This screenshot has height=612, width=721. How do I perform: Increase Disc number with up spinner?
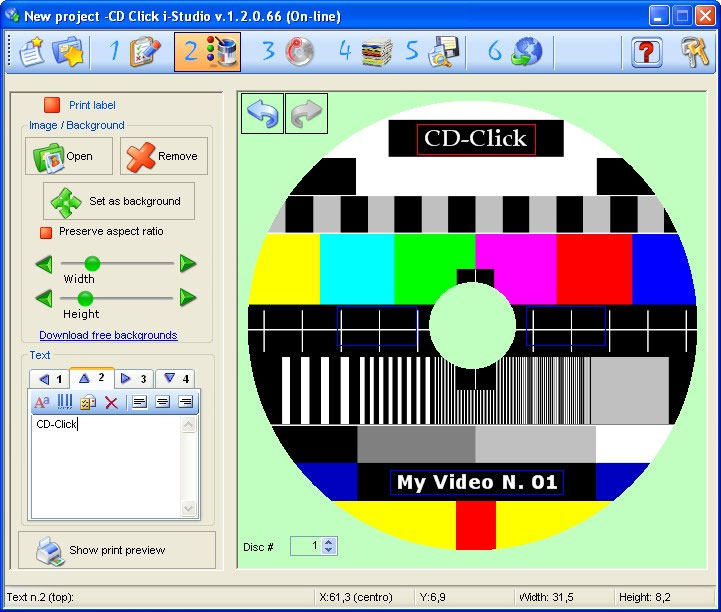click(329, 542)
